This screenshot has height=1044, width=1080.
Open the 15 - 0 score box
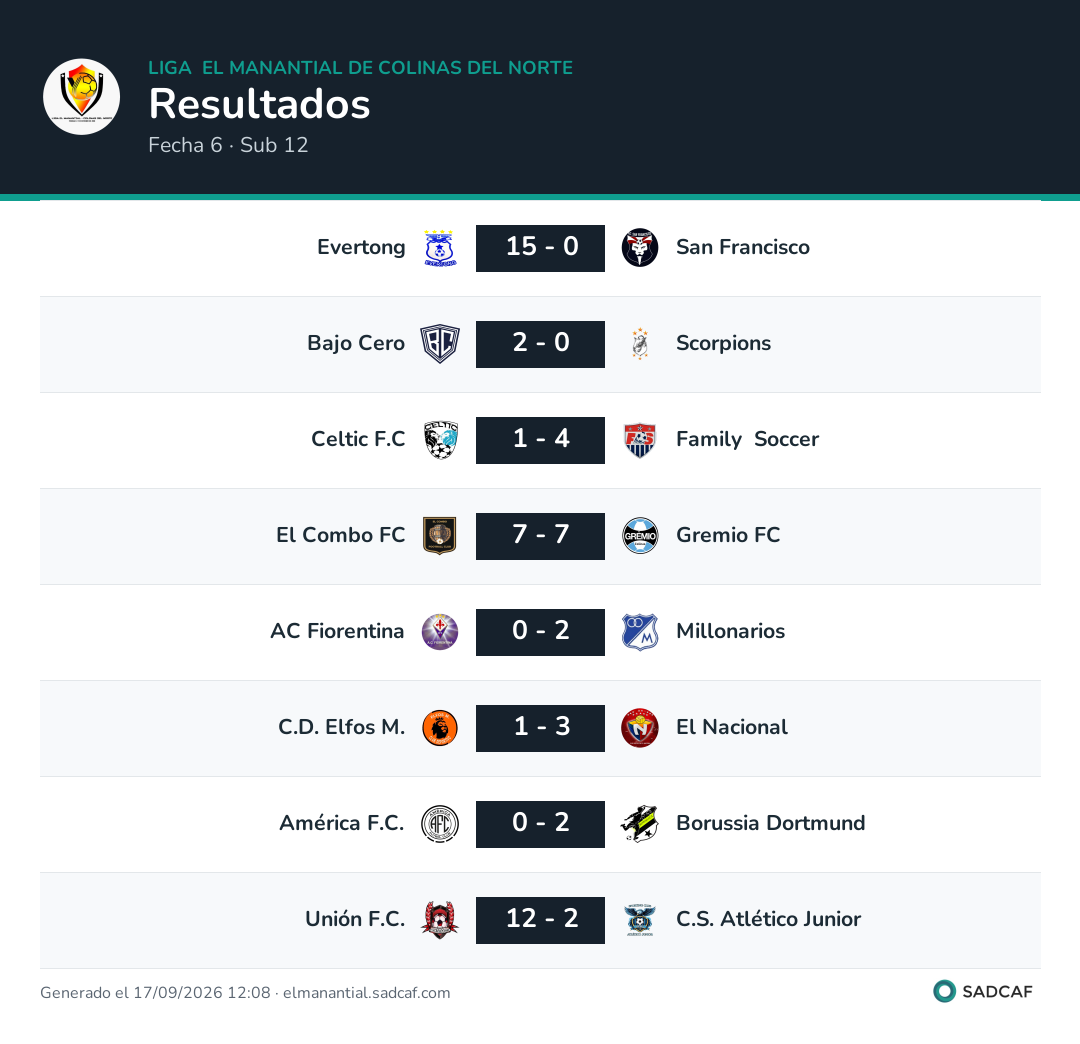[x=540, y=248]
